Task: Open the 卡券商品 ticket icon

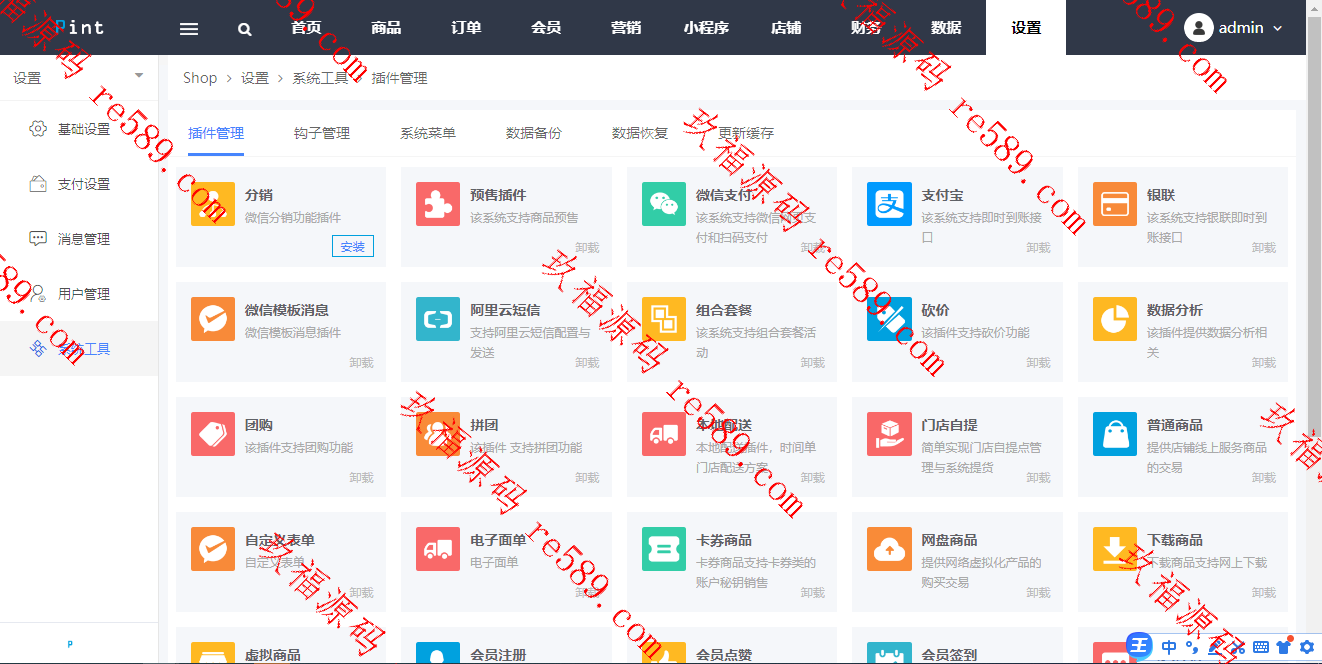Action: pos(664,549)
